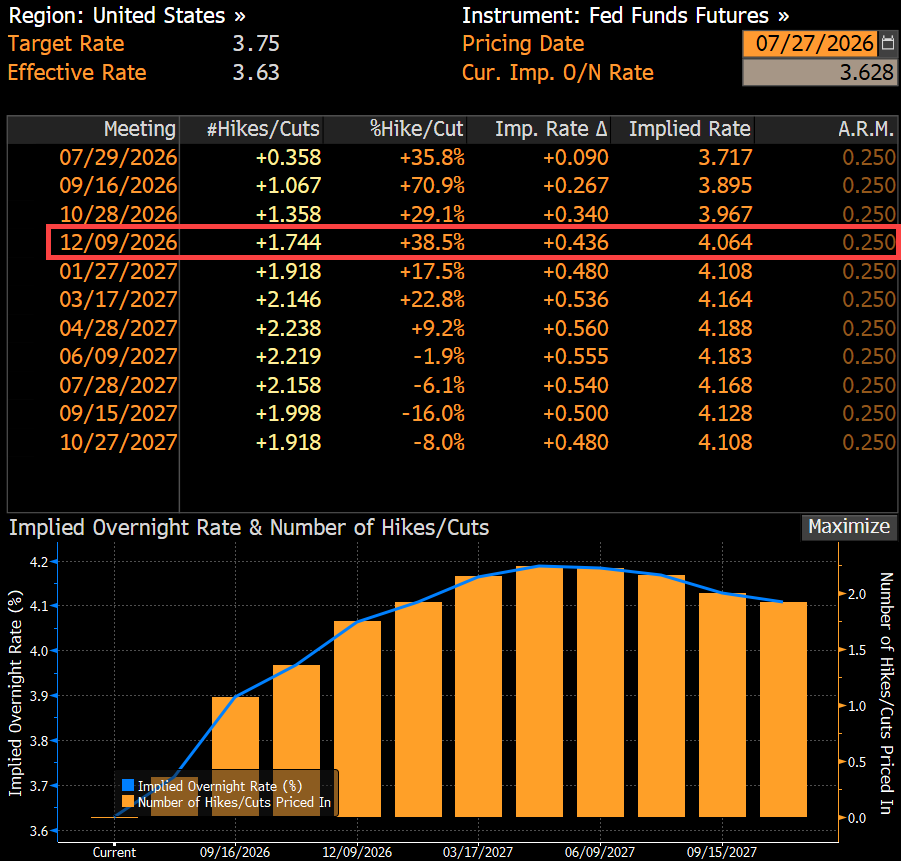This screenshot has width=901, height=861.
Task: Click blue Implied Overnight Rate legend swatch
Action: (x=128, y=786)
